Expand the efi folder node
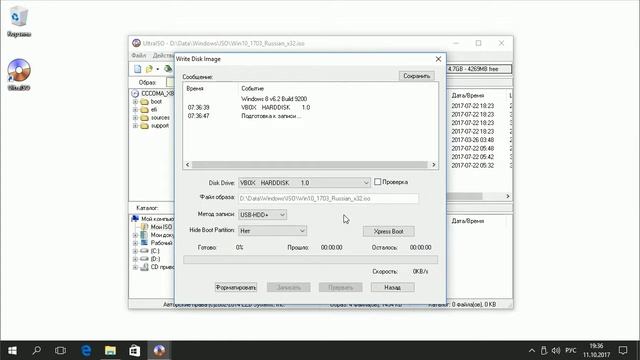Screen dimensions: 640x360 [x=135, y=109]
